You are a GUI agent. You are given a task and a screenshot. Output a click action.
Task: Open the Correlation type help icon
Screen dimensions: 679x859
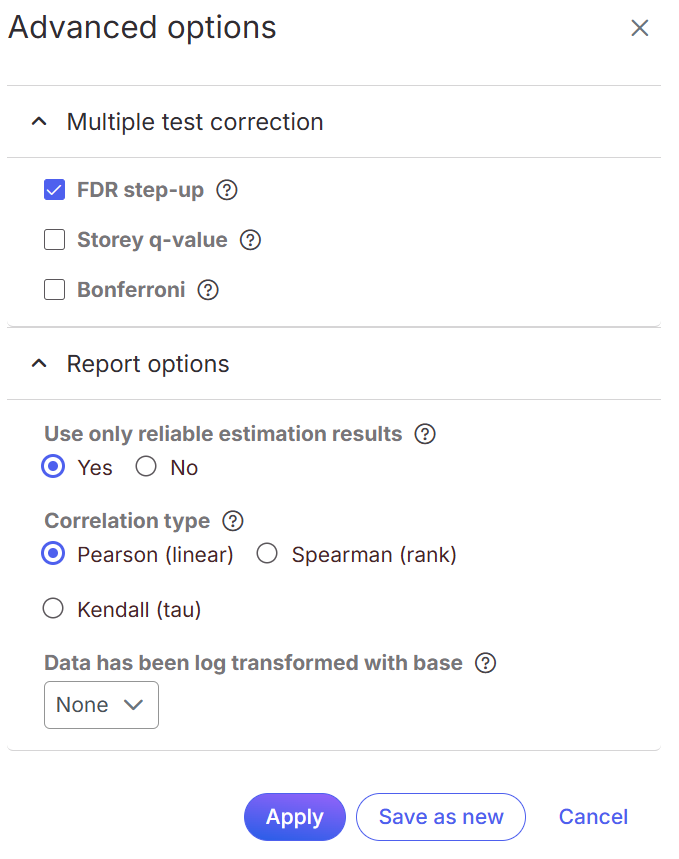point(233,521)
